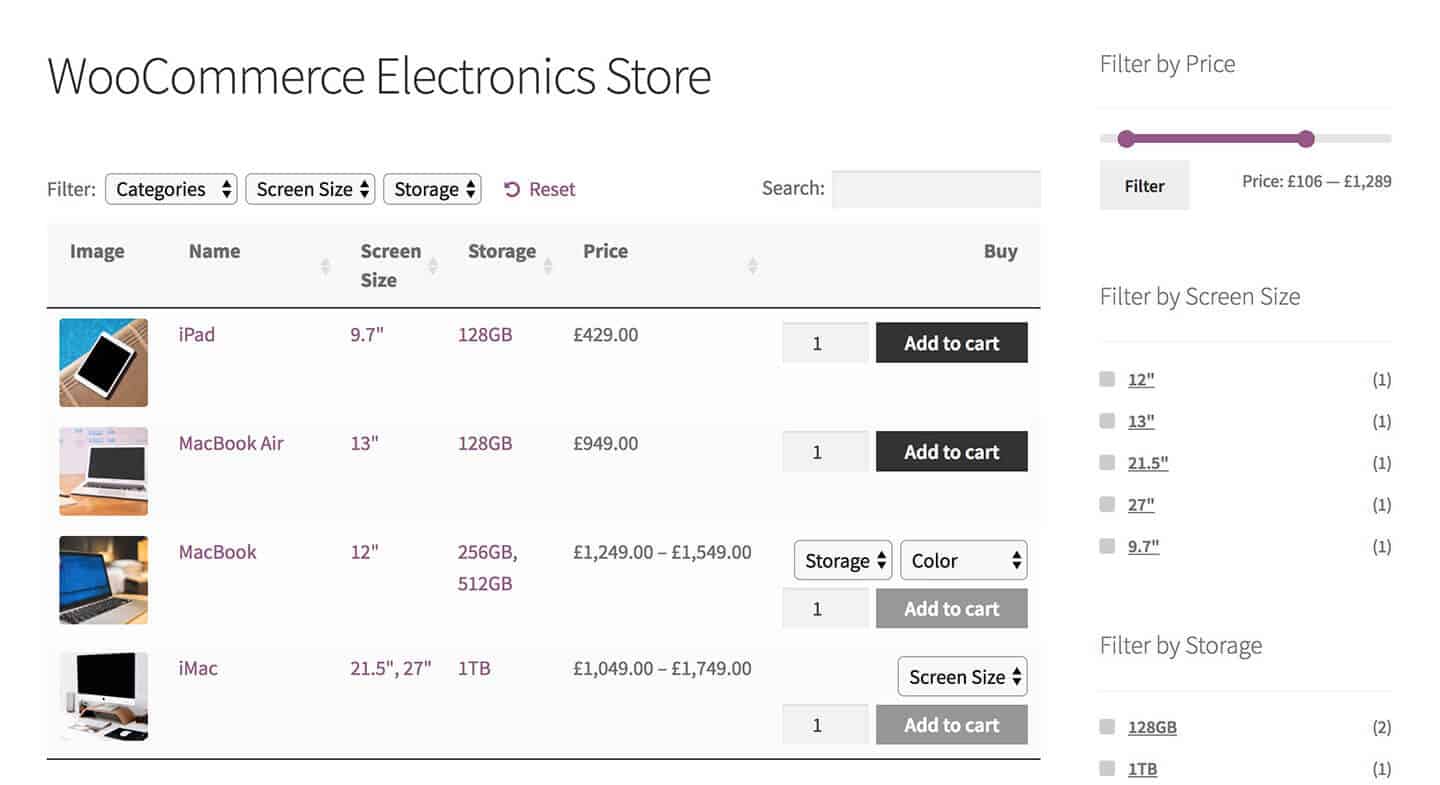Click iMac quantity field
This screenshot has width=1440, height=785.
pos(825,725)
